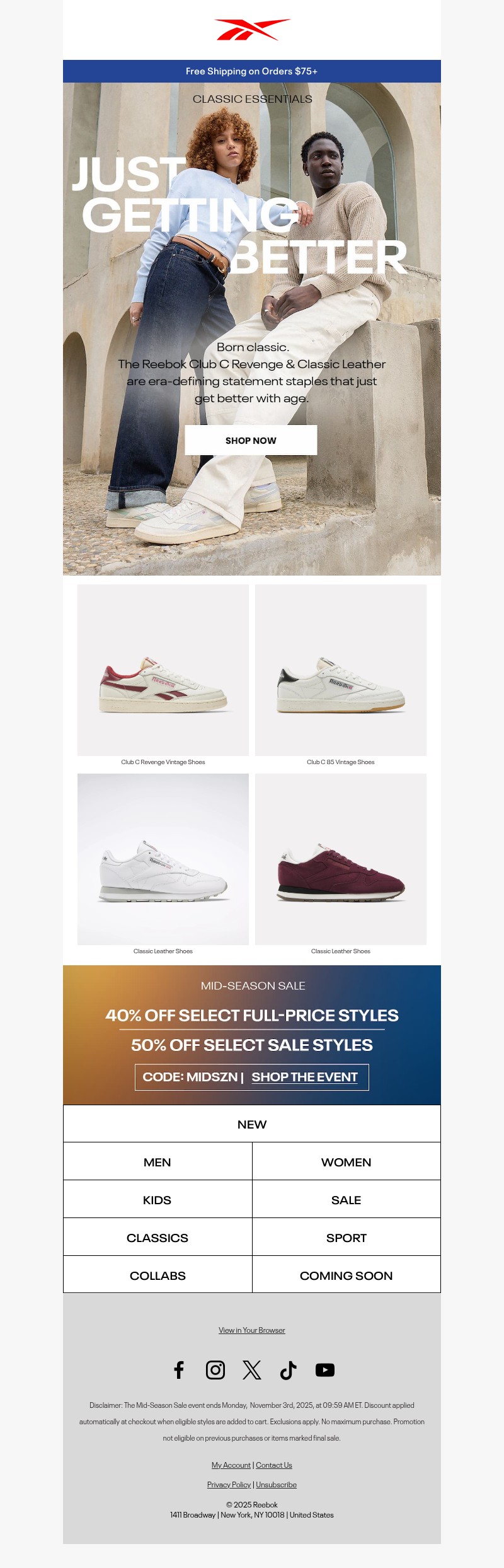Open Reebok's Facebook page icon
Screen dimensions: 504x1568
click(x=179, y=1370)
